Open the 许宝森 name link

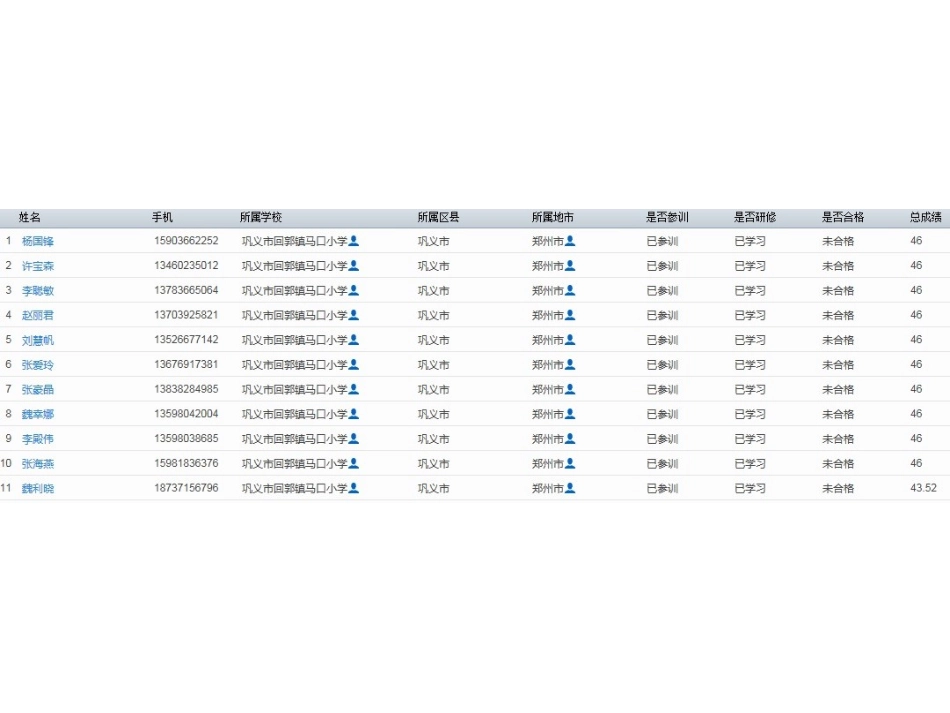pyautogui.click(x=38, y=266)
